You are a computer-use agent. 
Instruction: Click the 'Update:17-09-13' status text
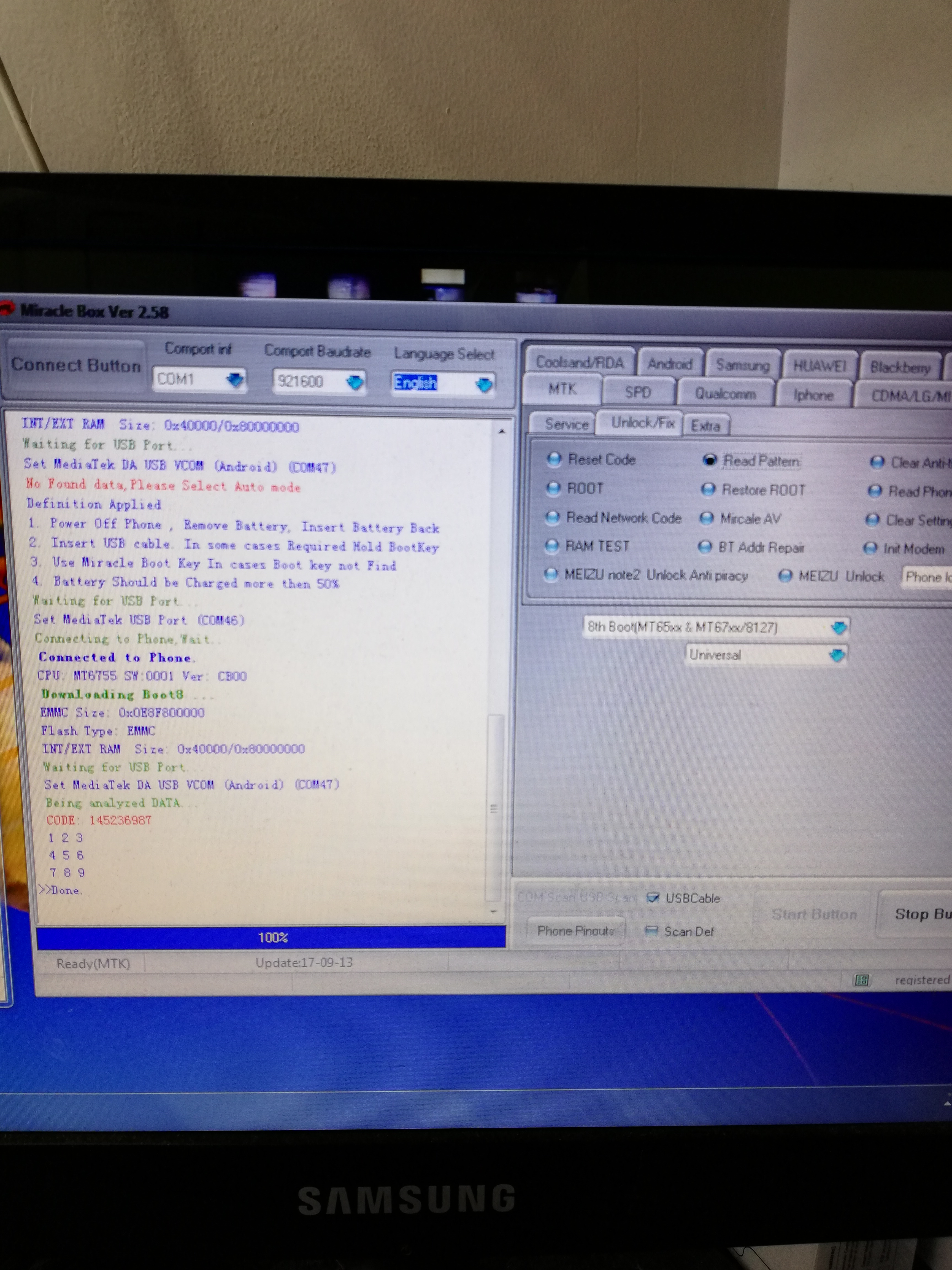pyautogui.click(x=304, y=962)
